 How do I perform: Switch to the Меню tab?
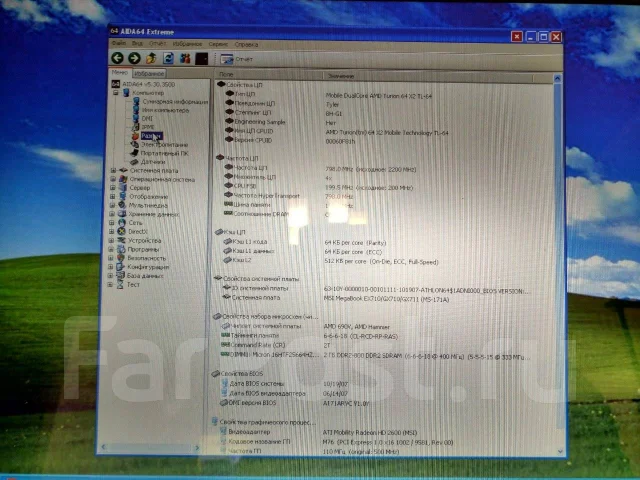(x=120, y=72)
